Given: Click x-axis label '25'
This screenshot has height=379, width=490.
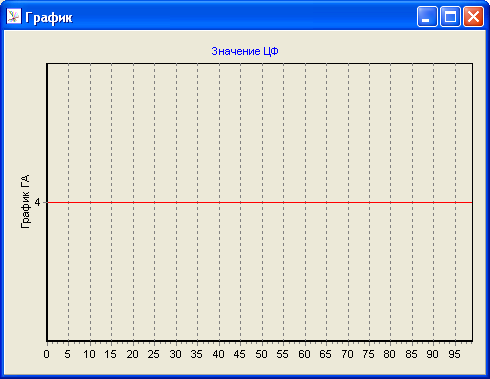Looking at the screenshot, I should pos(154,354).
